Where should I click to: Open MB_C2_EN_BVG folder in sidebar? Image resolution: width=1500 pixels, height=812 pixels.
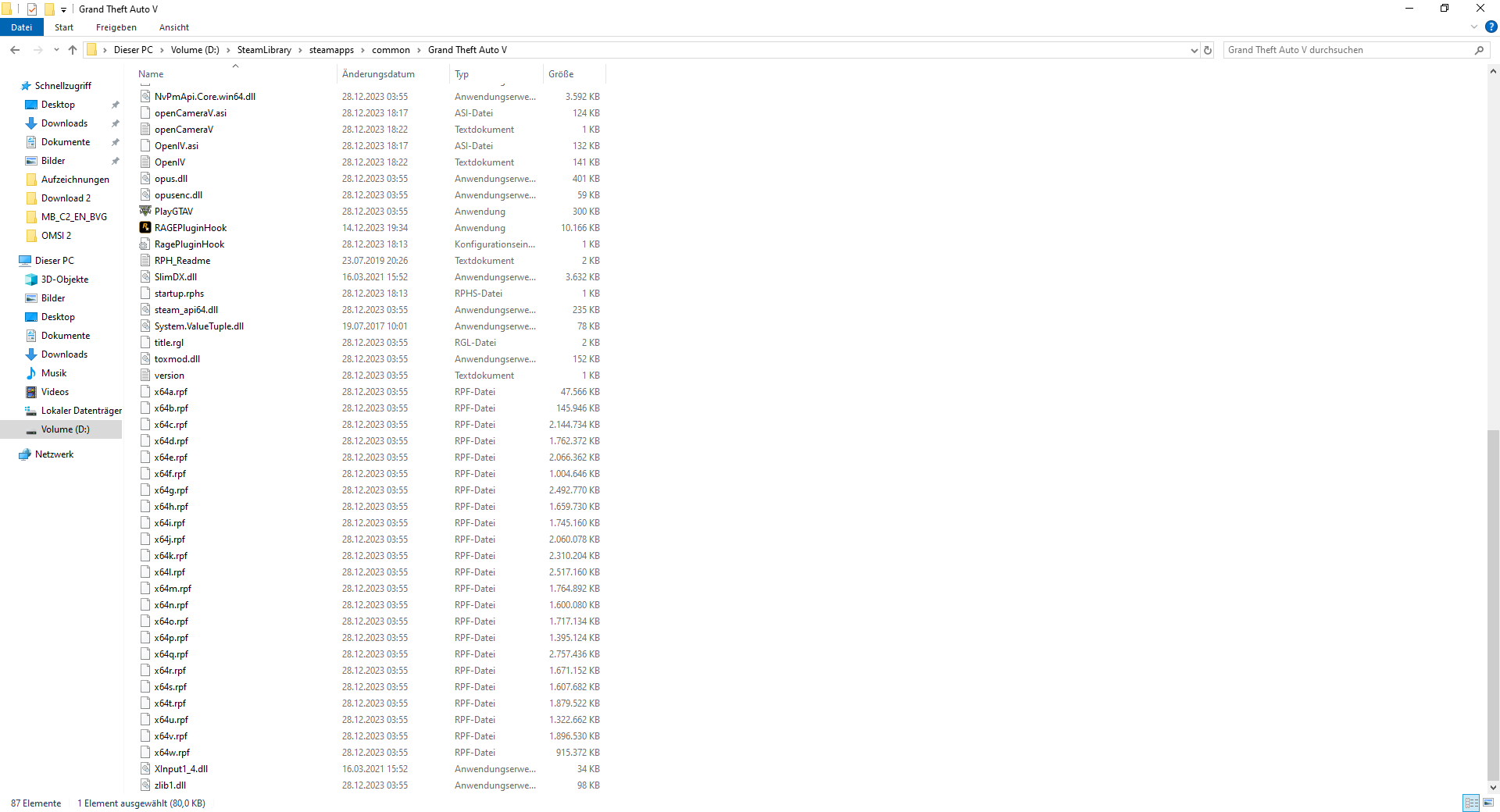[x=74, y=217]
